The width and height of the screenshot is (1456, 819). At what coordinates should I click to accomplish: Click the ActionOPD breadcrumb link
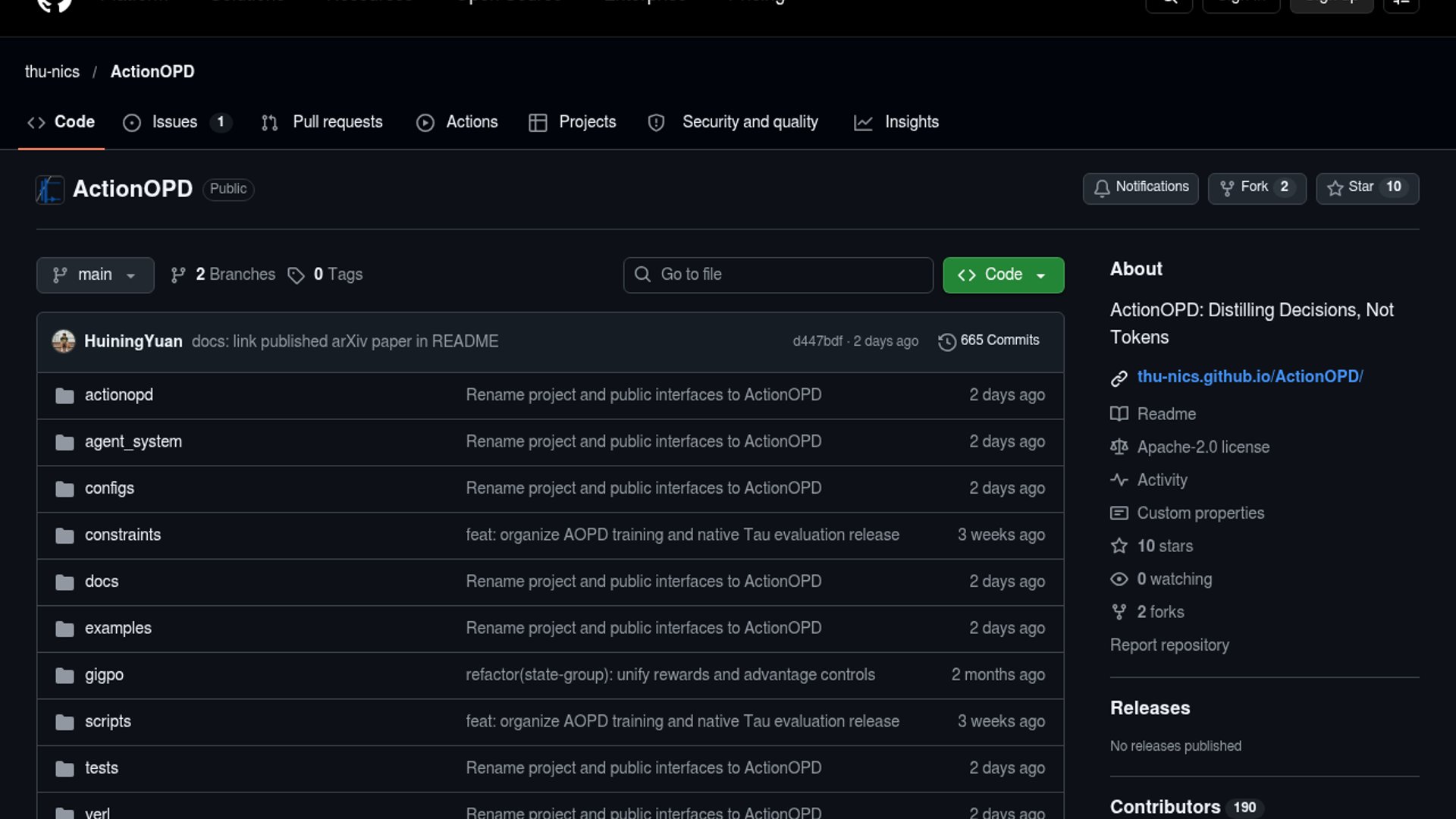[x=152, y=71]
